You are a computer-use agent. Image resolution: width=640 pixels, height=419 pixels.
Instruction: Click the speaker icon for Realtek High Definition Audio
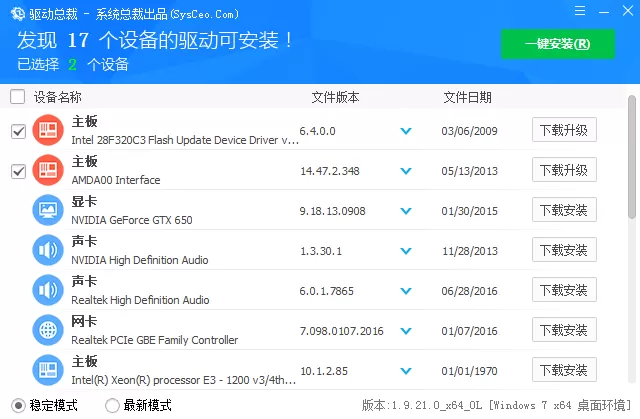click(48, 290)
